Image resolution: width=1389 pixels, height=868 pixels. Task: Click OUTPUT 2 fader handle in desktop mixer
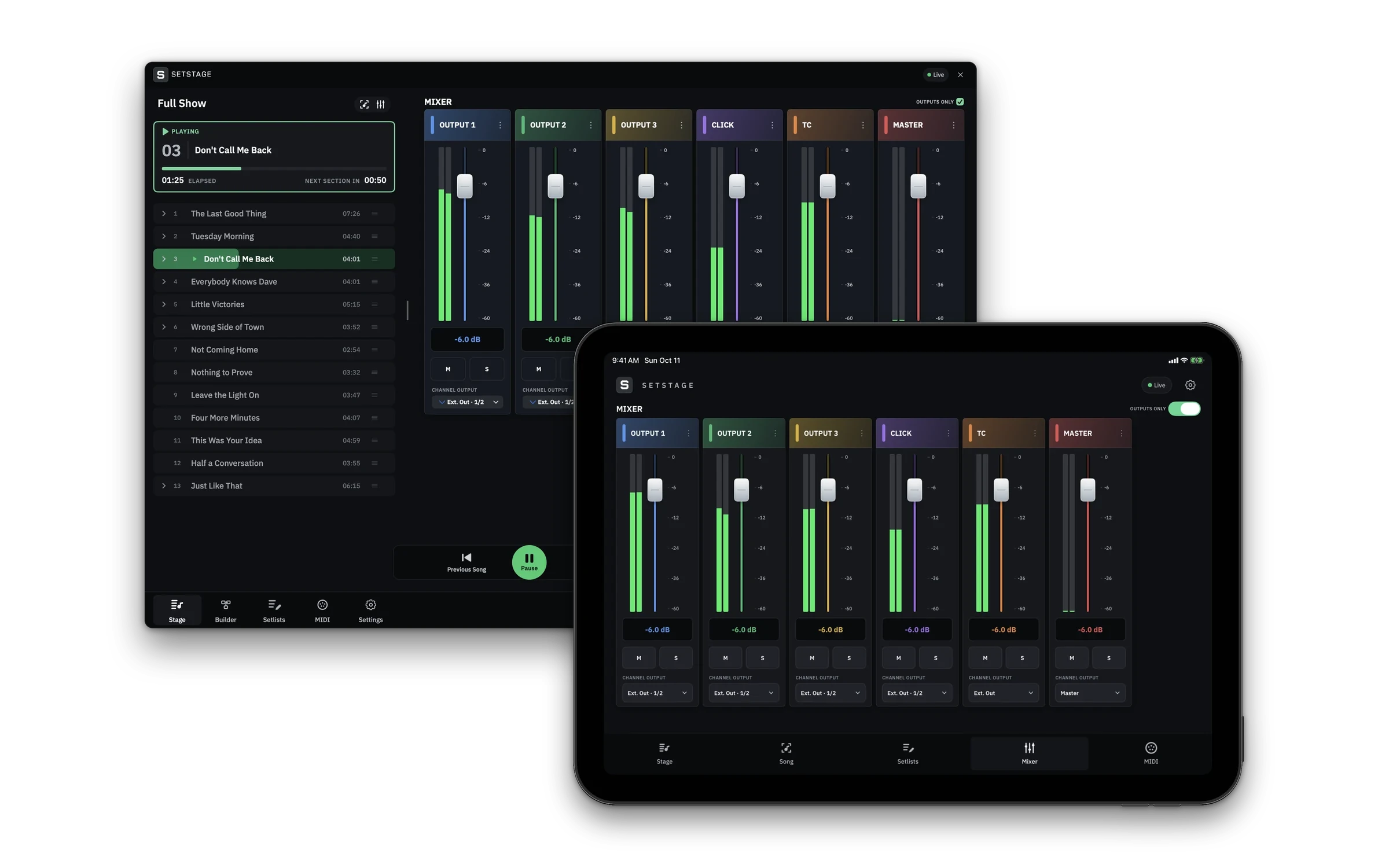555,186
